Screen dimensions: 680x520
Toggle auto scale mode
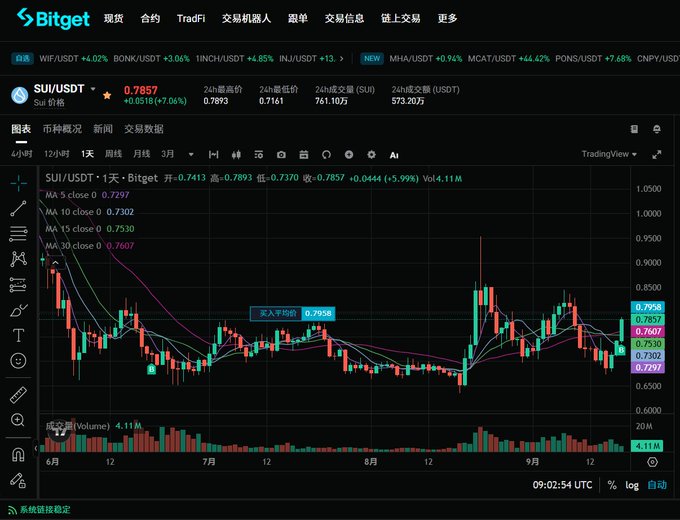pos(657,485)
